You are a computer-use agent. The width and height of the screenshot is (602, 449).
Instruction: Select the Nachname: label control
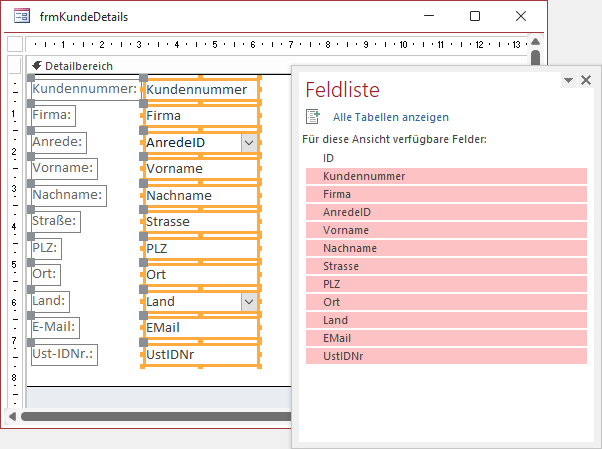(68, 195)
